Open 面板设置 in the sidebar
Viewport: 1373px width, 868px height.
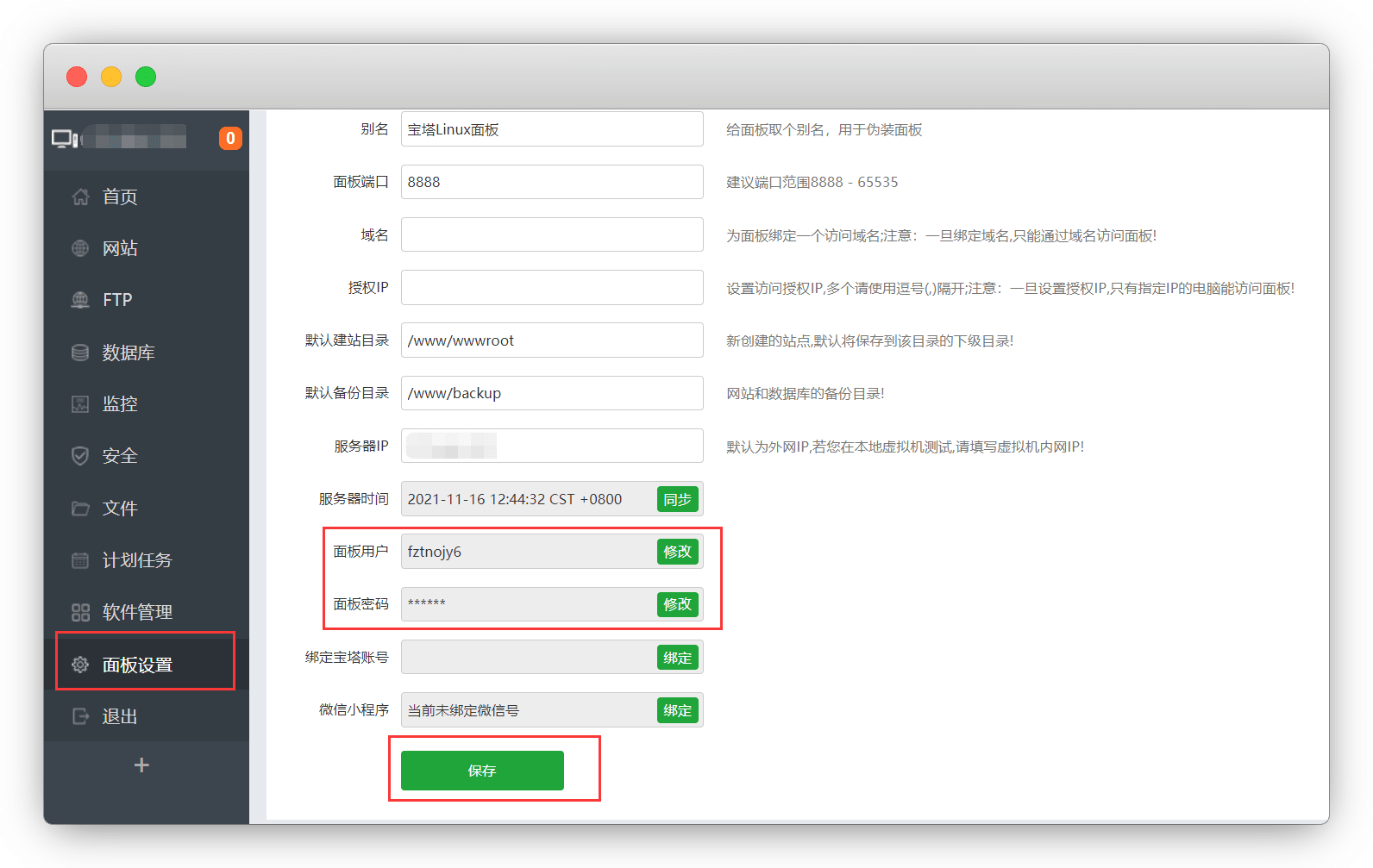pyautogui.click(x=138, y=665)
